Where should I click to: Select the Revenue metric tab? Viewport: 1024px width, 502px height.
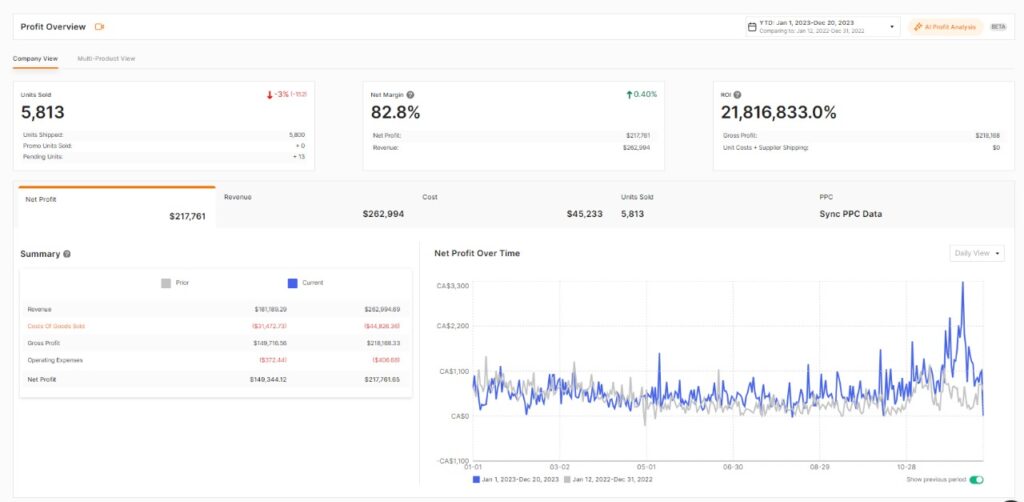315,206
